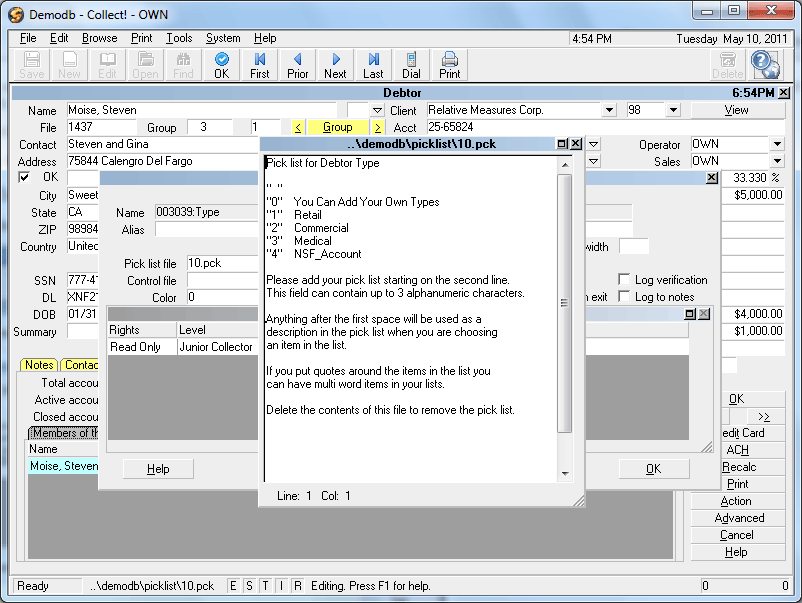Screen dimensions: 802x603
Task: Click the Contact name field
Action: 163,144
